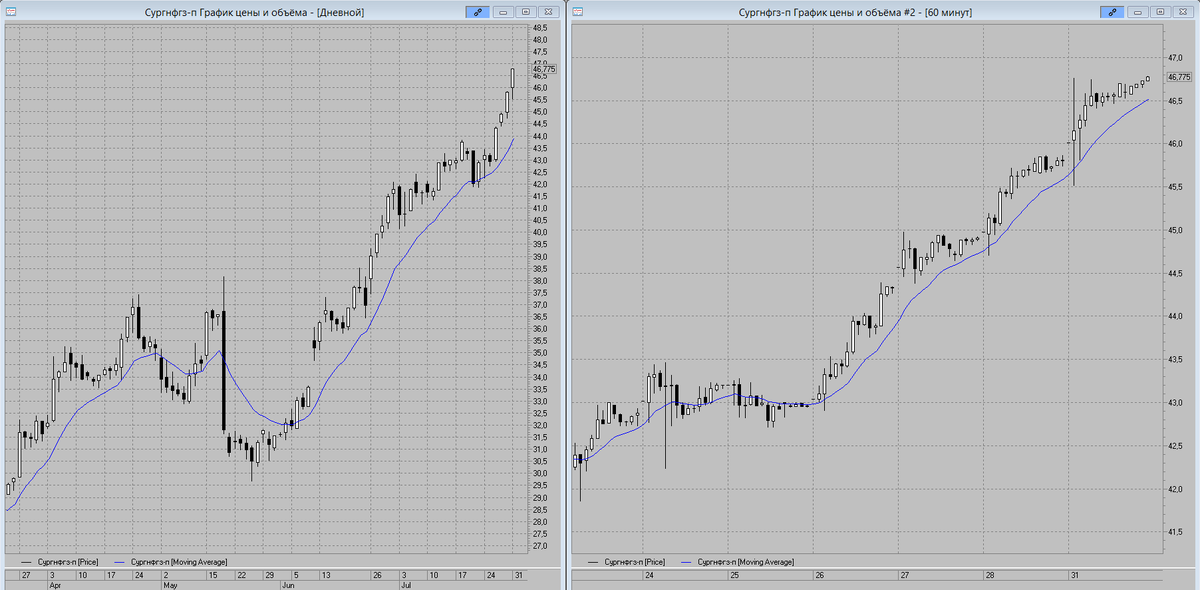Click the 46,775 current price label on the 60 минут chart
This screenshot has height=590, width=1200.
point(1180,77)
